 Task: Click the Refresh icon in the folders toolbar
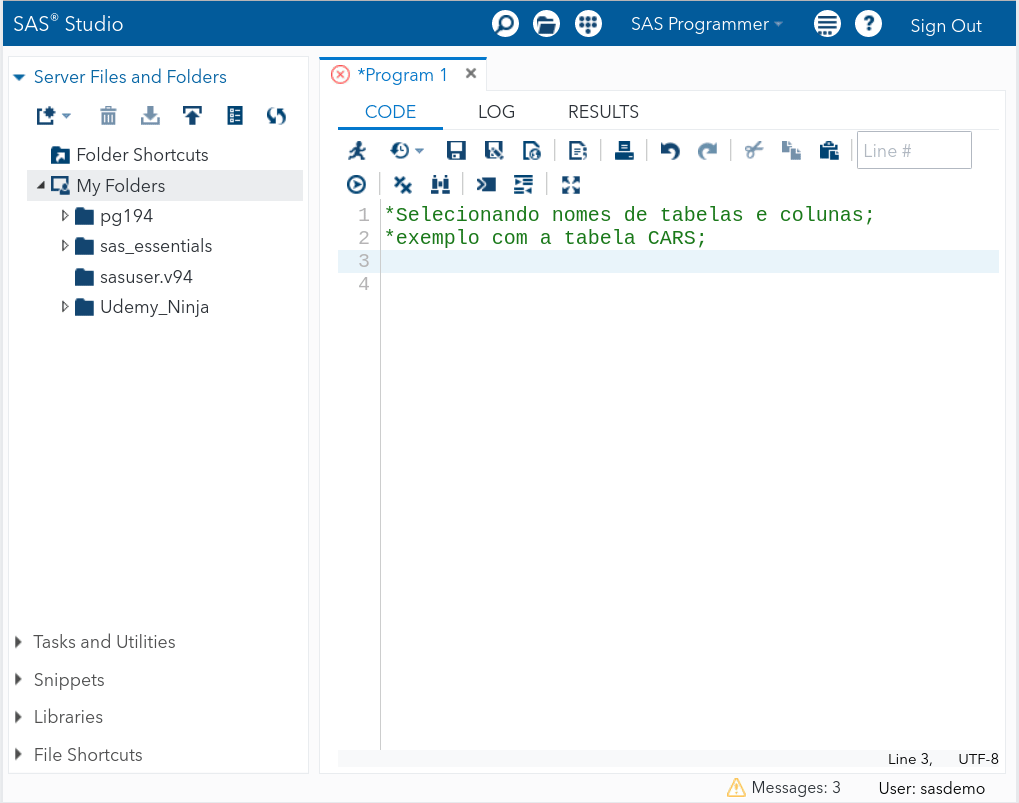[276, 116]
